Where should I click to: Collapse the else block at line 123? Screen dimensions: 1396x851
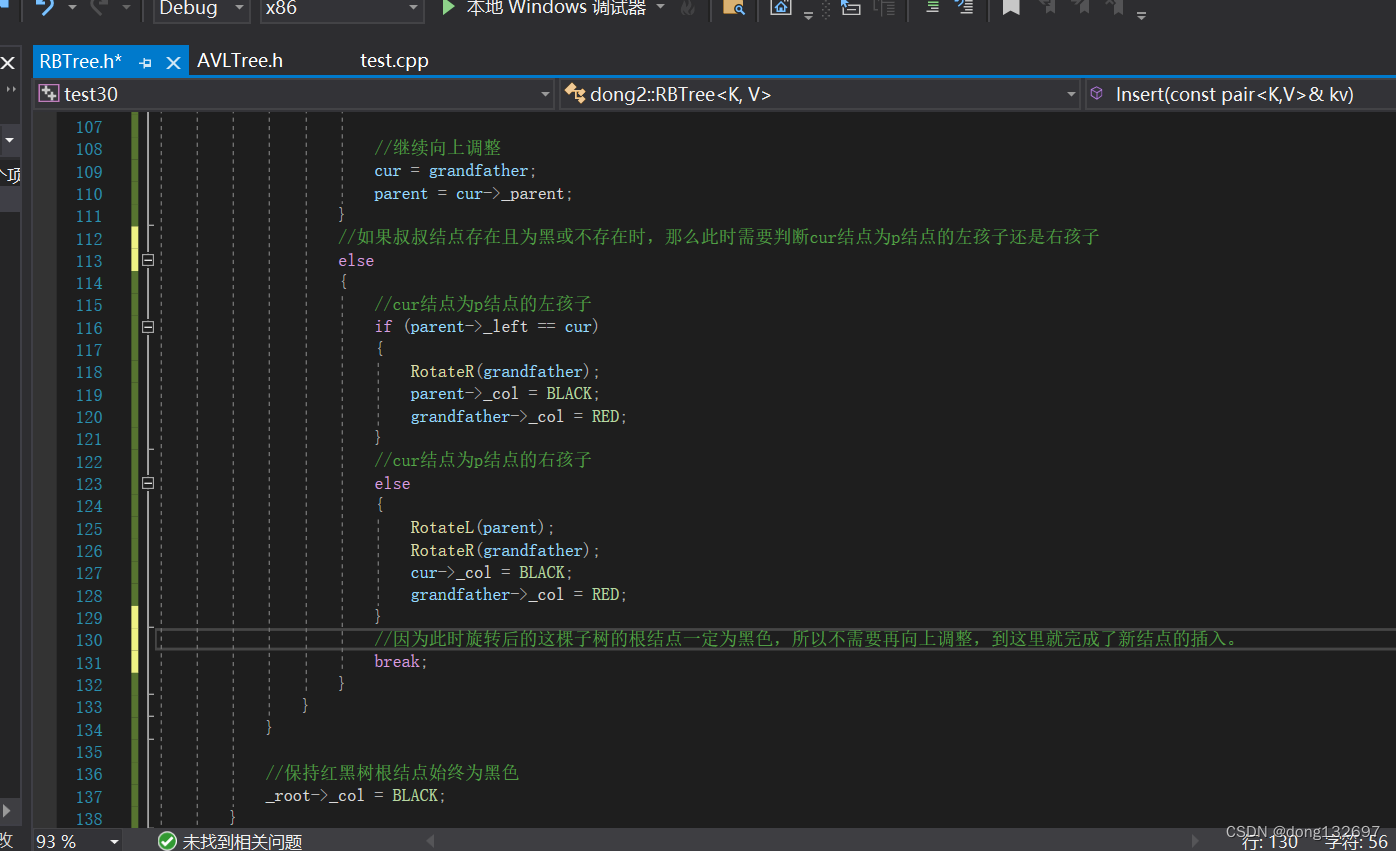tap(148, 483)
